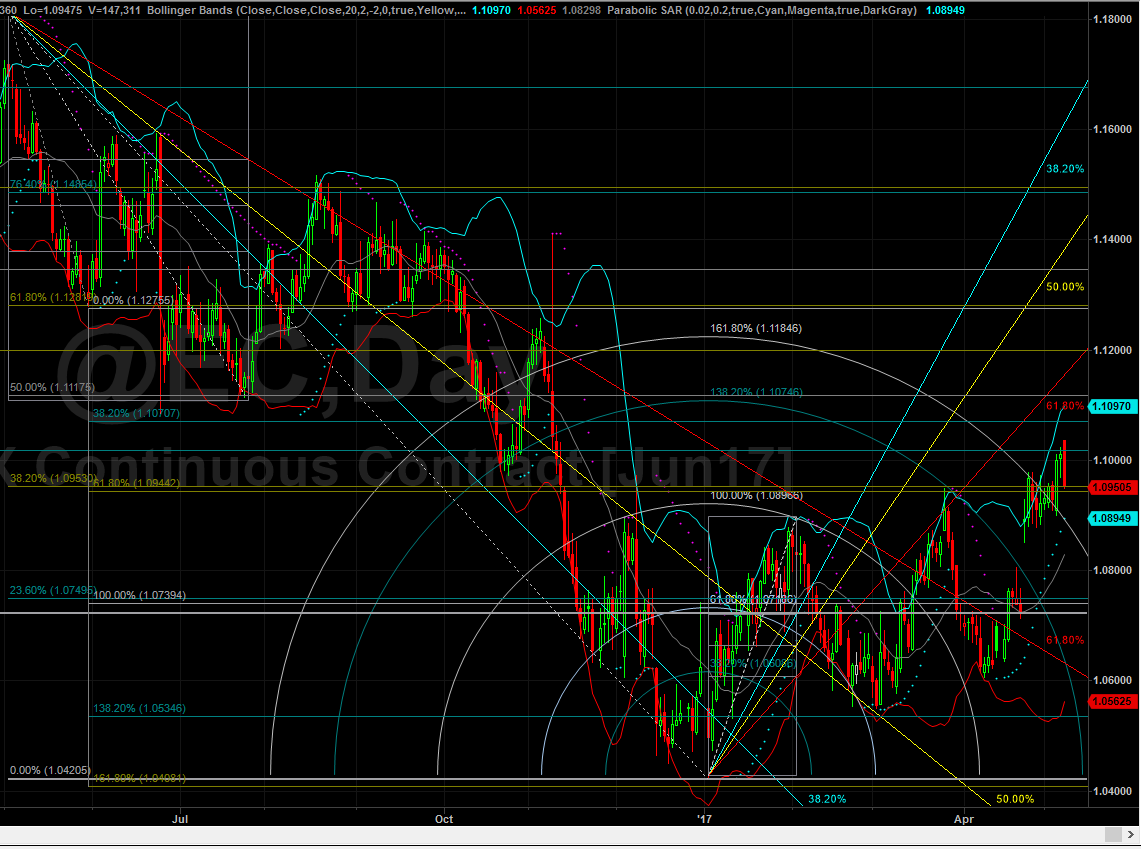Click the Apr label on time axis

click(964, 819)
